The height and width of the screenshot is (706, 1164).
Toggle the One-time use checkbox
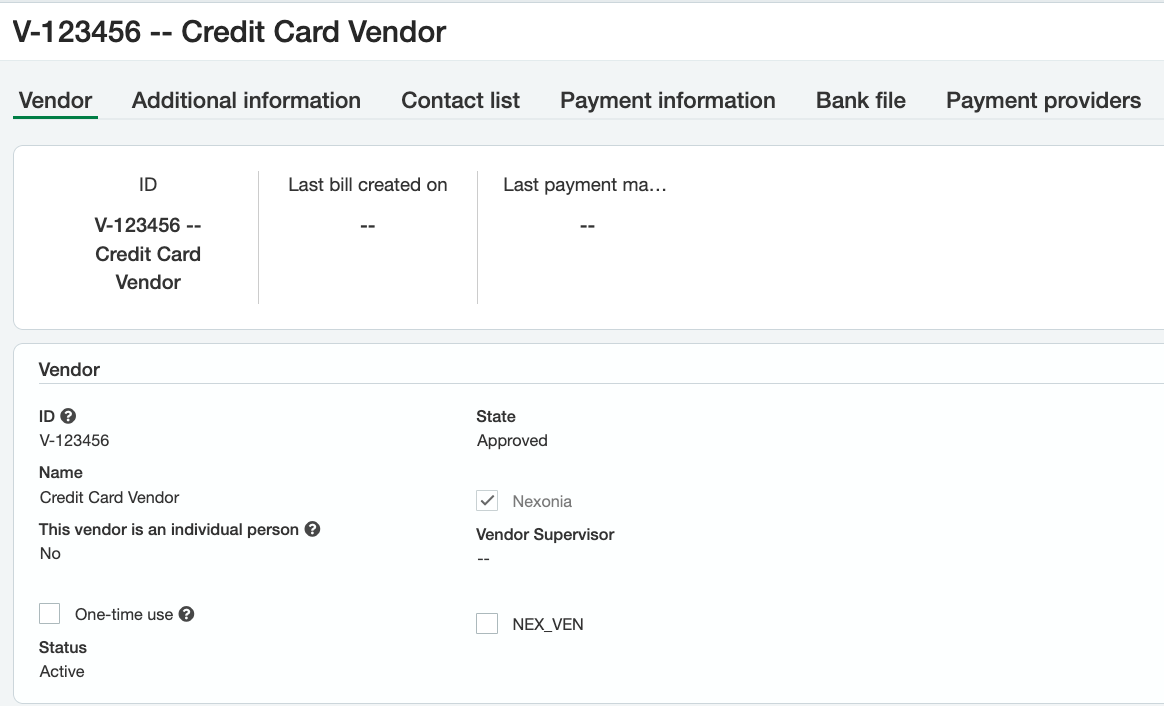[50, 614]
